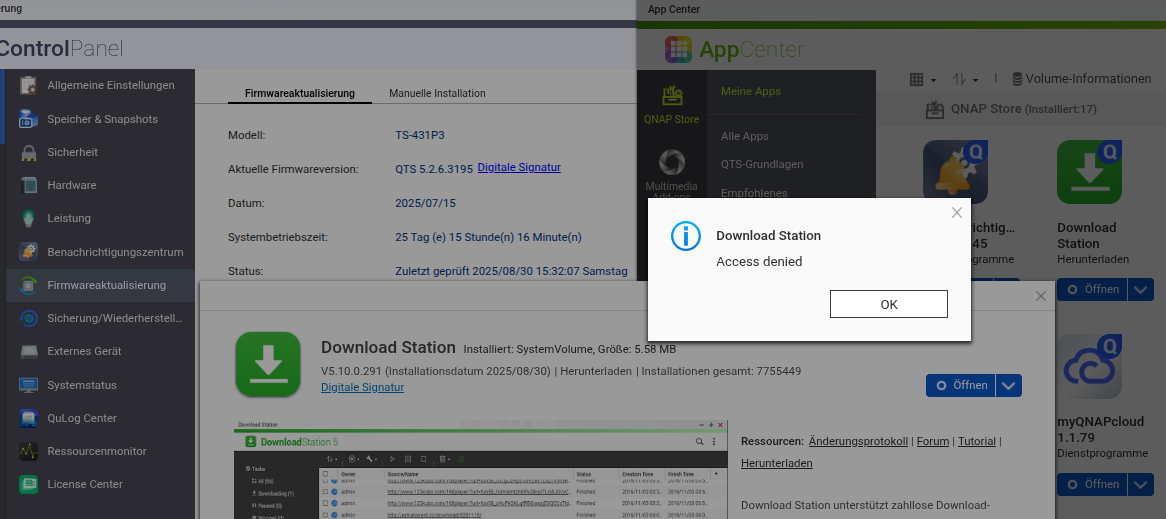Image resolution: width=1166 pixels, height=519 pixels.
Task: Open Benachrichtigungszentrum in Control Panel sidebar
Action: click(x=100, y=252)
